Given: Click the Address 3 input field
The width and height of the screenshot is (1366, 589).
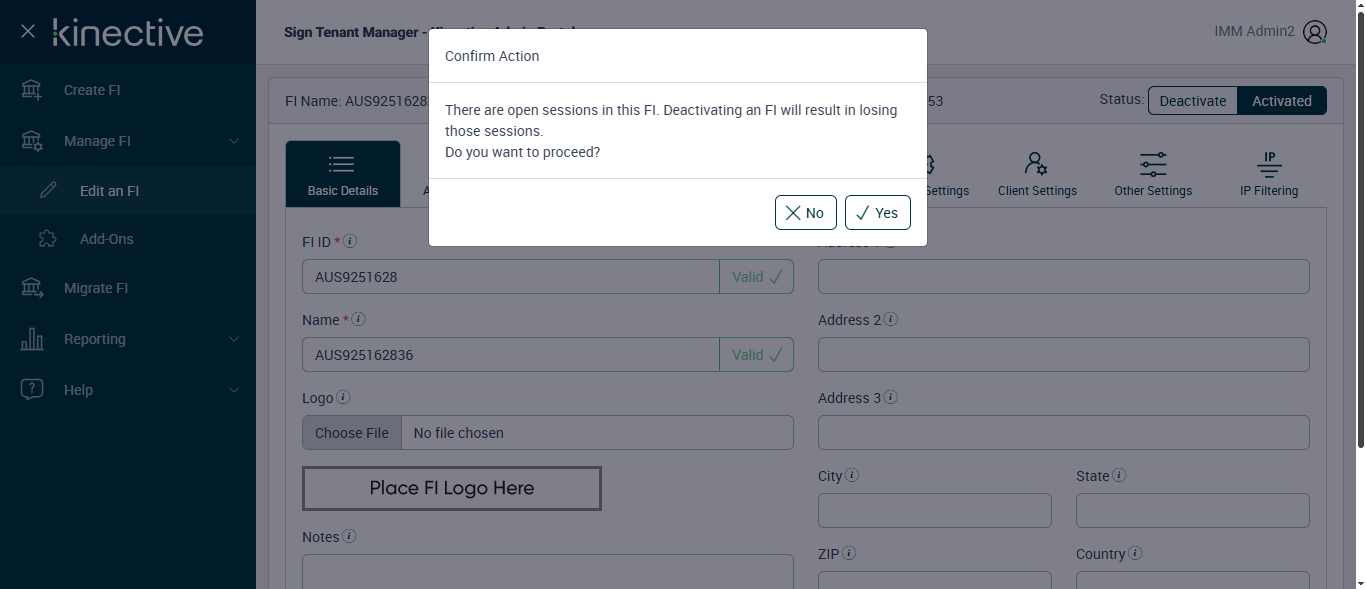Looking at the screenshot, I should [1063, 433].
